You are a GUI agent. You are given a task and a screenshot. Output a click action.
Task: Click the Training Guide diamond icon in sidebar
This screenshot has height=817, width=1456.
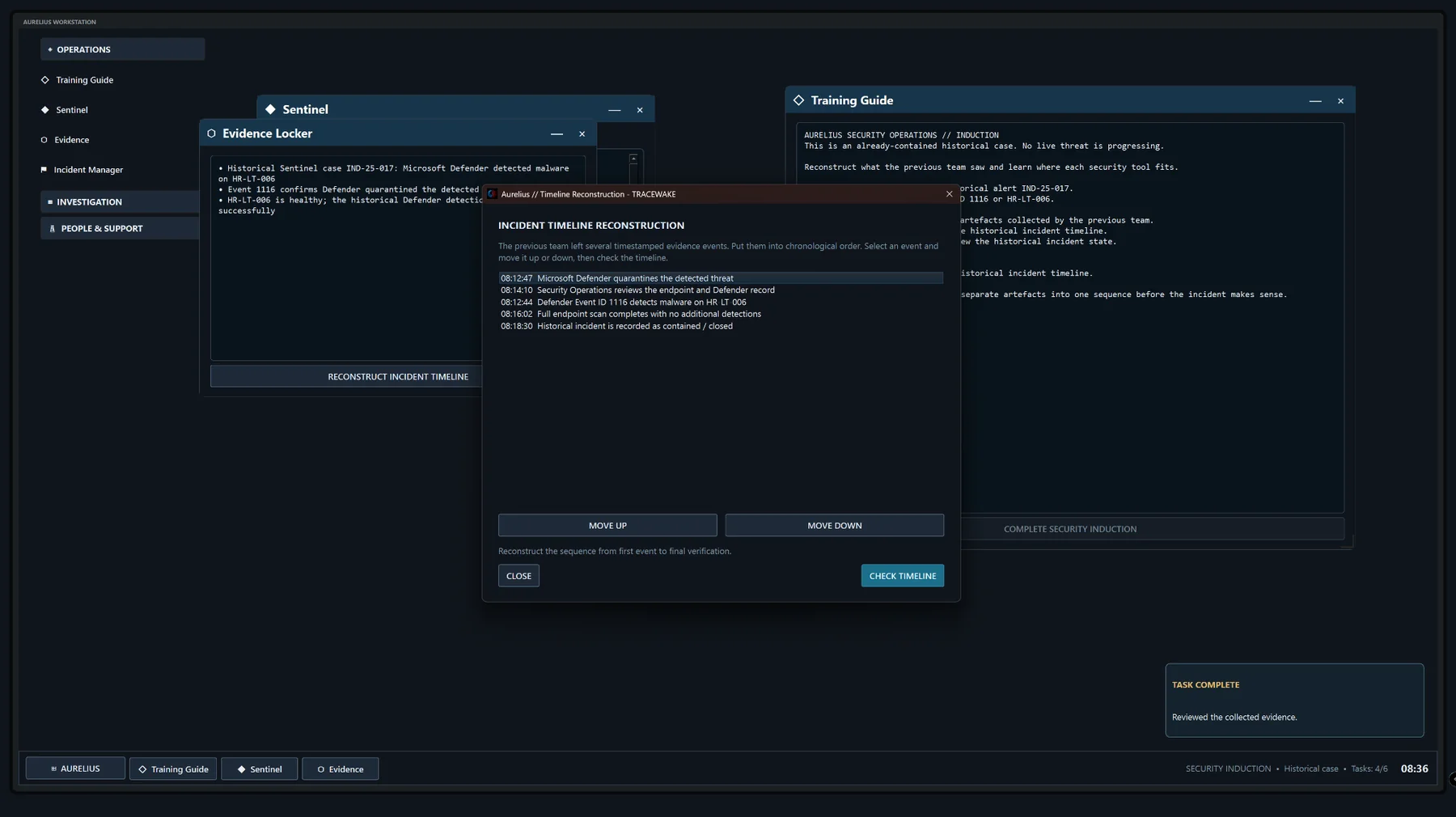(x=44, y=80)
